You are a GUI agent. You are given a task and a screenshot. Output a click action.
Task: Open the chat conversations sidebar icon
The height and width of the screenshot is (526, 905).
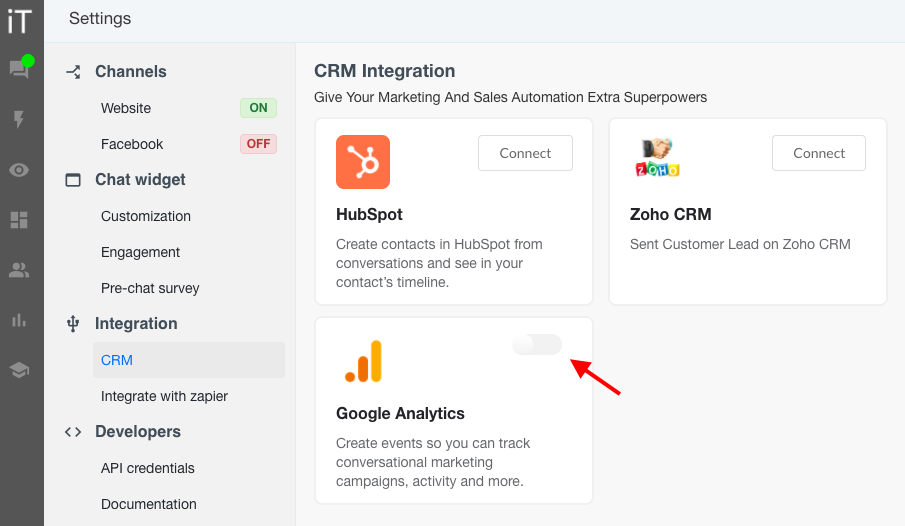[19, 70]
